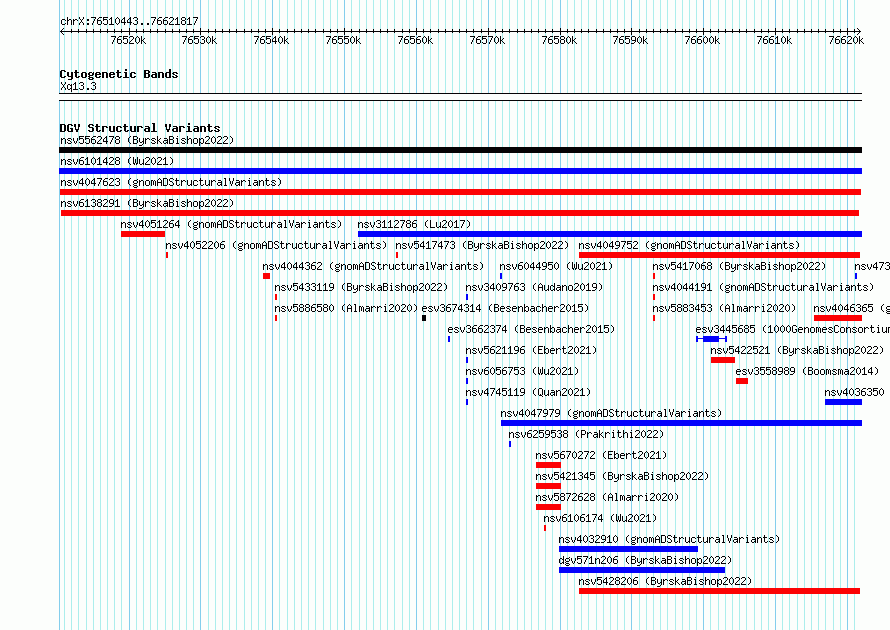Open nsv4047623 gnomAD variant label

coord(171,182)
